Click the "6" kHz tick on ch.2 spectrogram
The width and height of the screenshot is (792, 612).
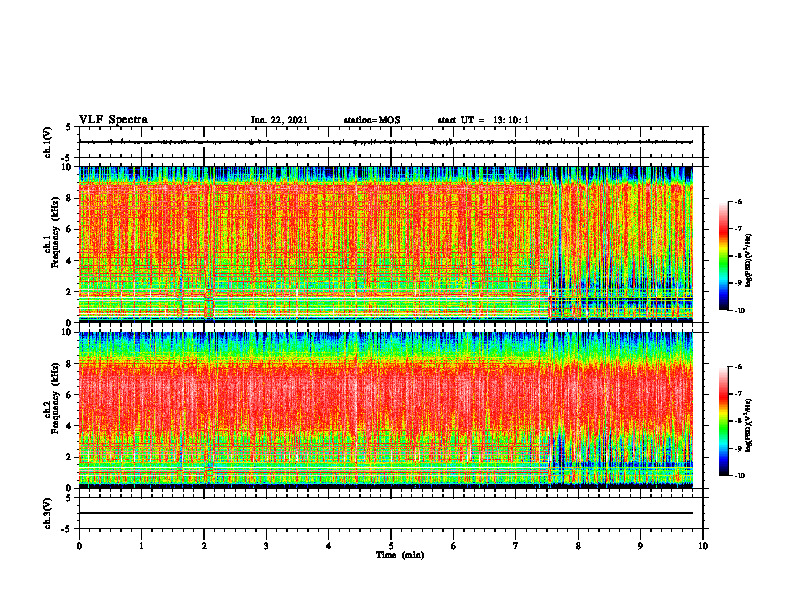(70, 395)
